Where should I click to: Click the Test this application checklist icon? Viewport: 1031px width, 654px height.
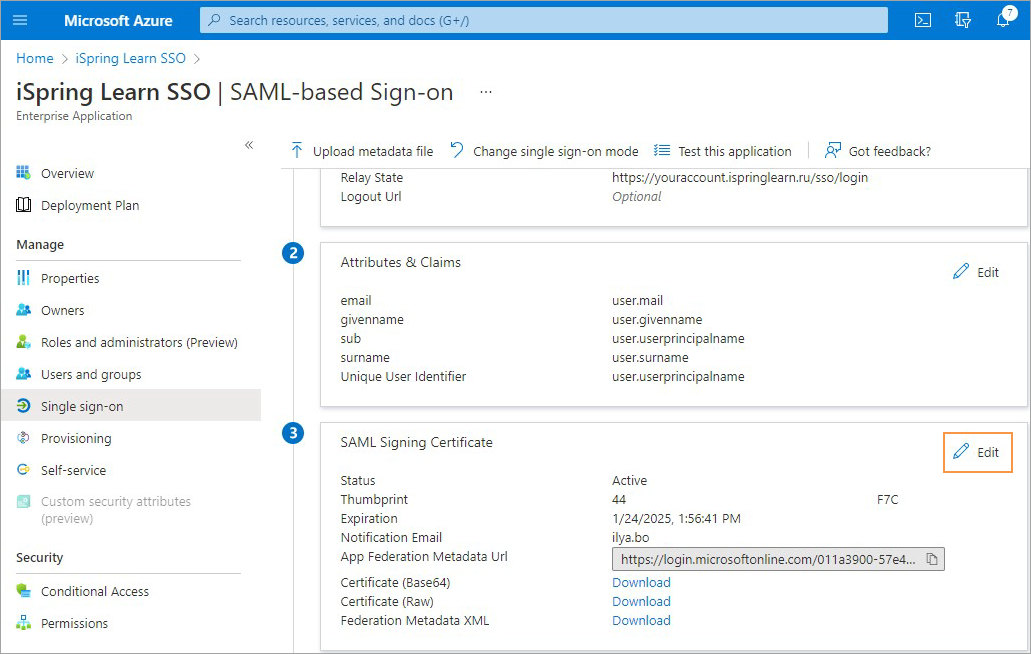(x=661, y=151)
